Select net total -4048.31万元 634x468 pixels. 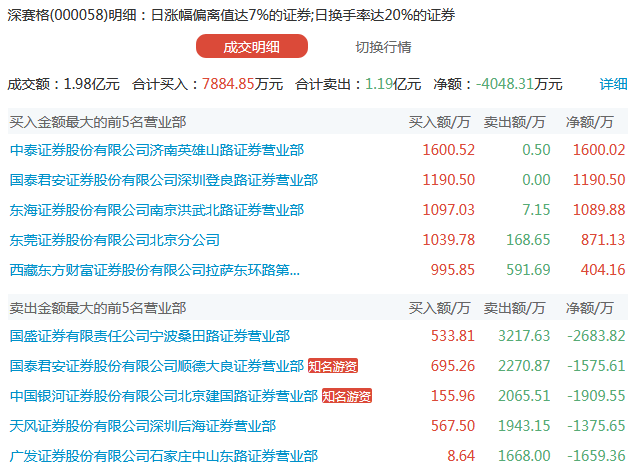519,84
